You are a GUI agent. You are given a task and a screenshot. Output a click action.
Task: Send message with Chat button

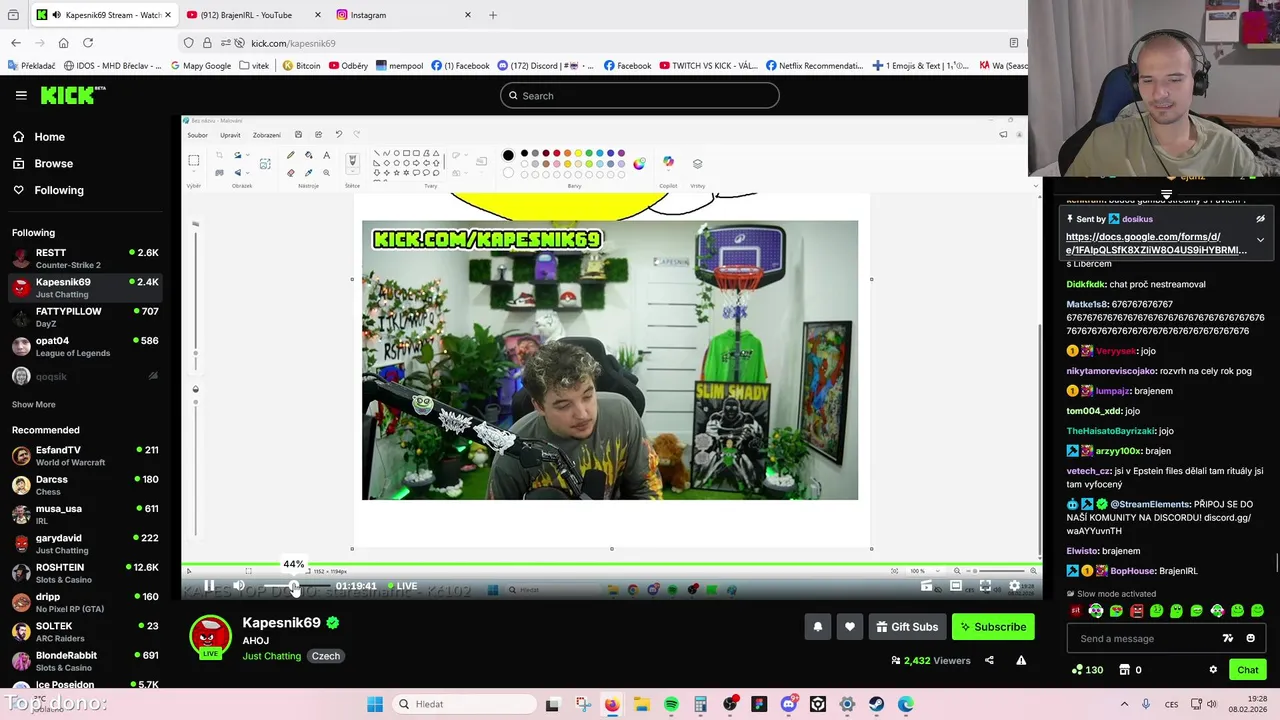pos(1247,670)
